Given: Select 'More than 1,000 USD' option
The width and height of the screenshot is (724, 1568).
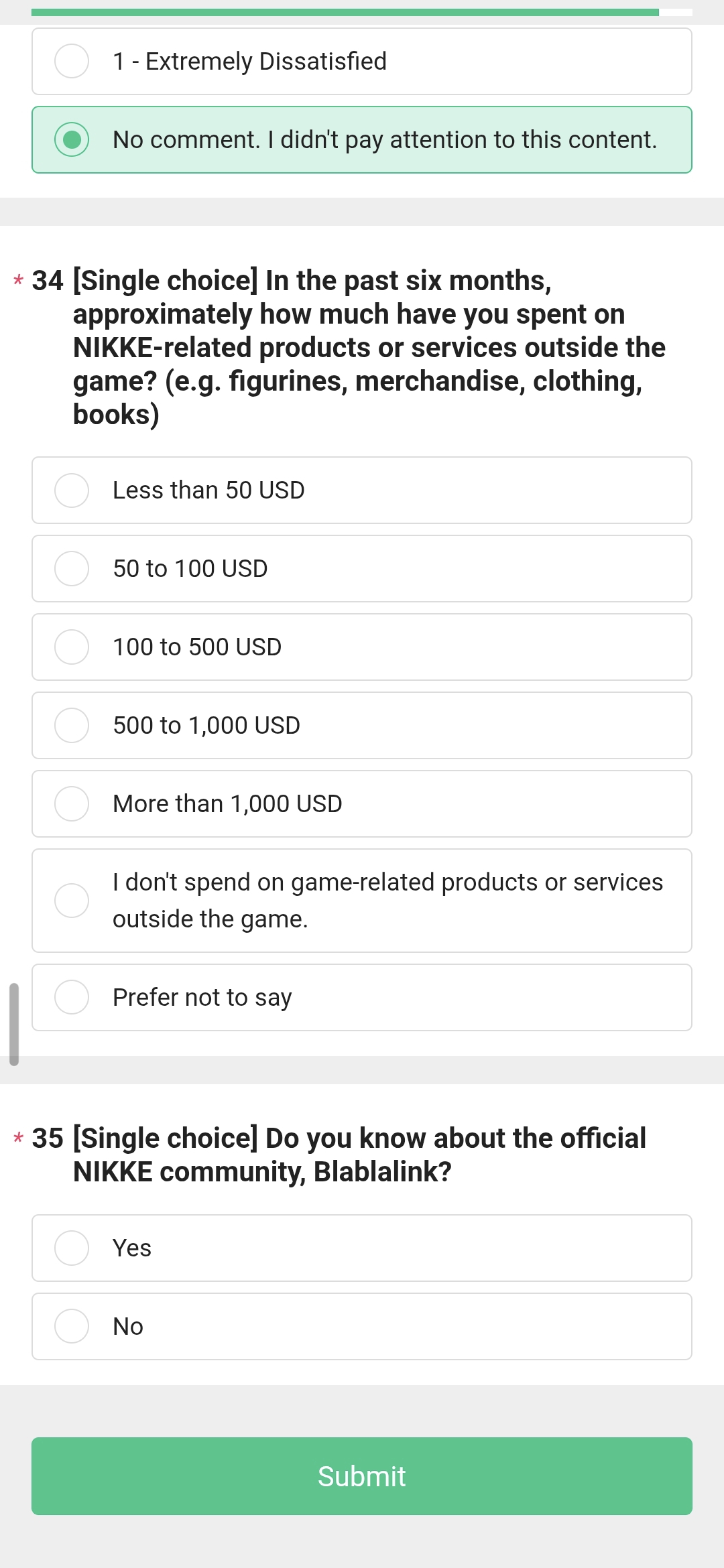Looking at the screenshot, I should click(x=72, y=804).
